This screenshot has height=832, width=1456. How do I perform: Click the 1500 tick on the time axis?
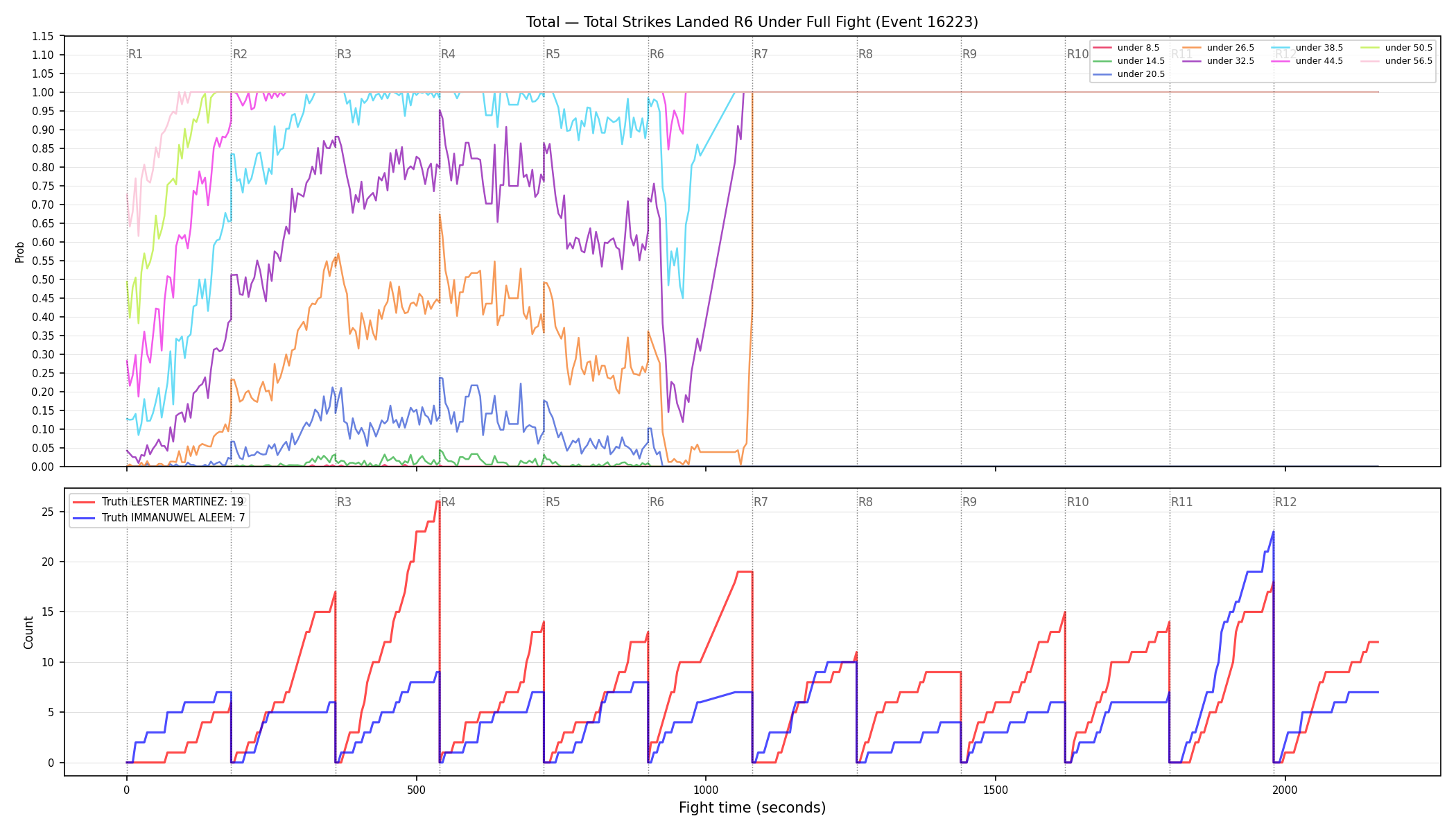996,790
